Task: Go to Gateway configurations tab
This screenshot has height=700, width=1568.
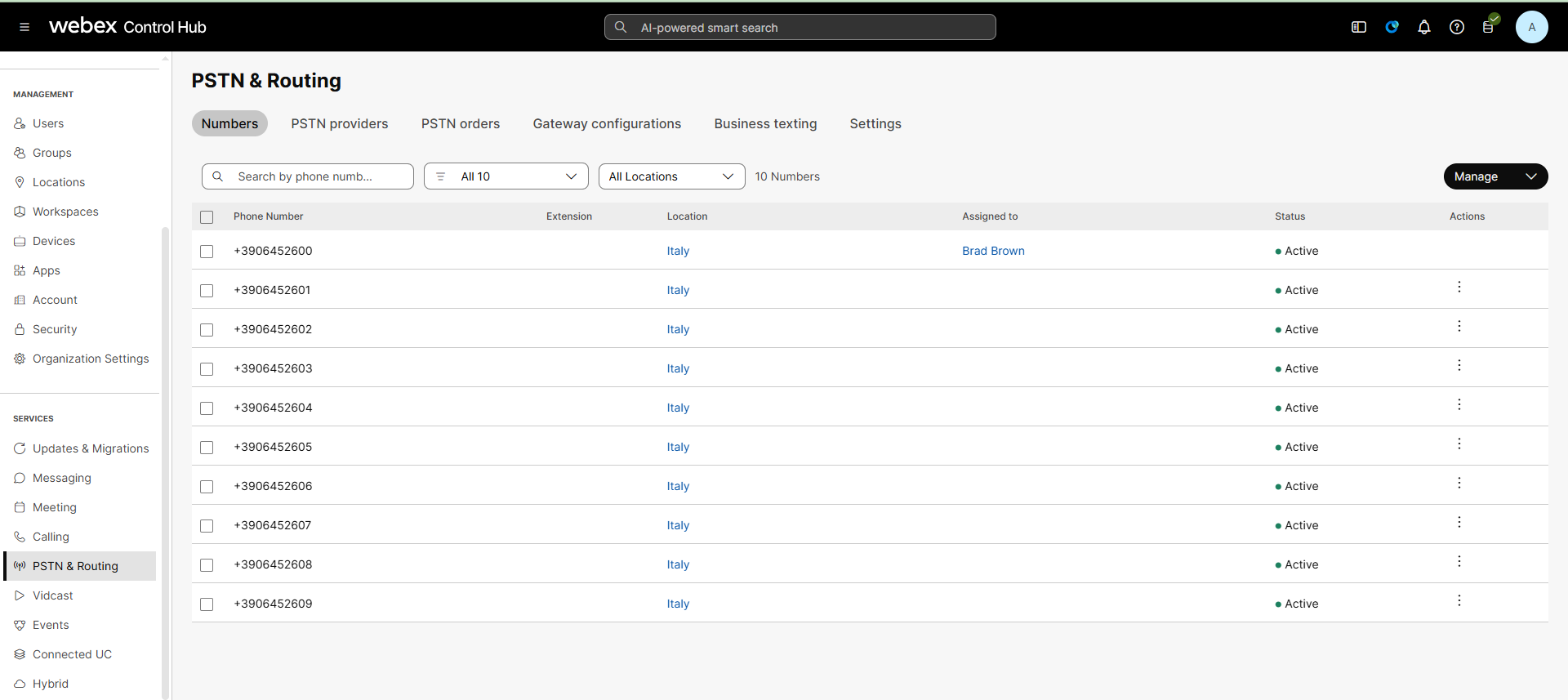Action: tap(606, 124)
